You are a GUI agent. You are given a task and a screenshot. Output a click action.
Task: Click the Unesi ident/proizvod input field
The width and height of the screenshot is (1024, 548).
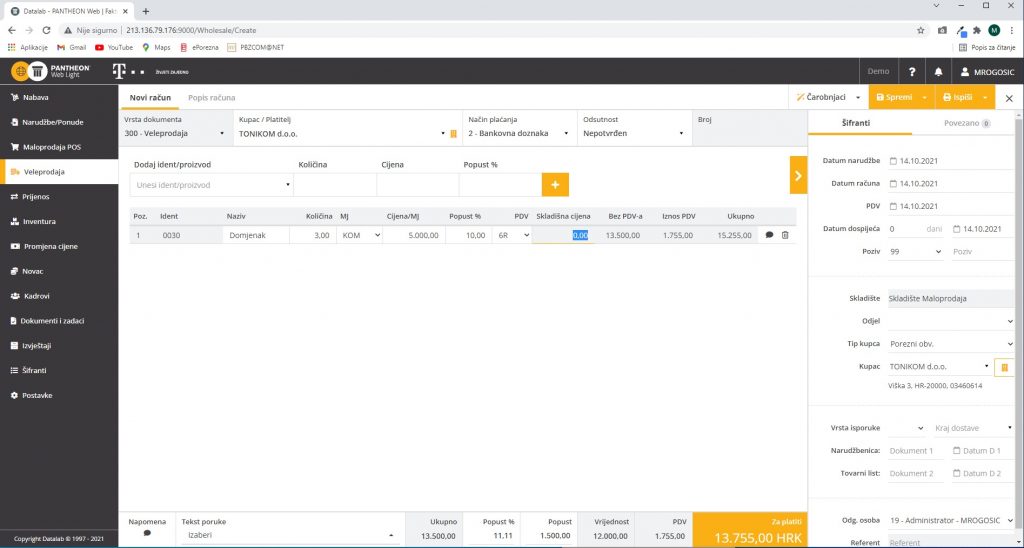tap(208, 185)
